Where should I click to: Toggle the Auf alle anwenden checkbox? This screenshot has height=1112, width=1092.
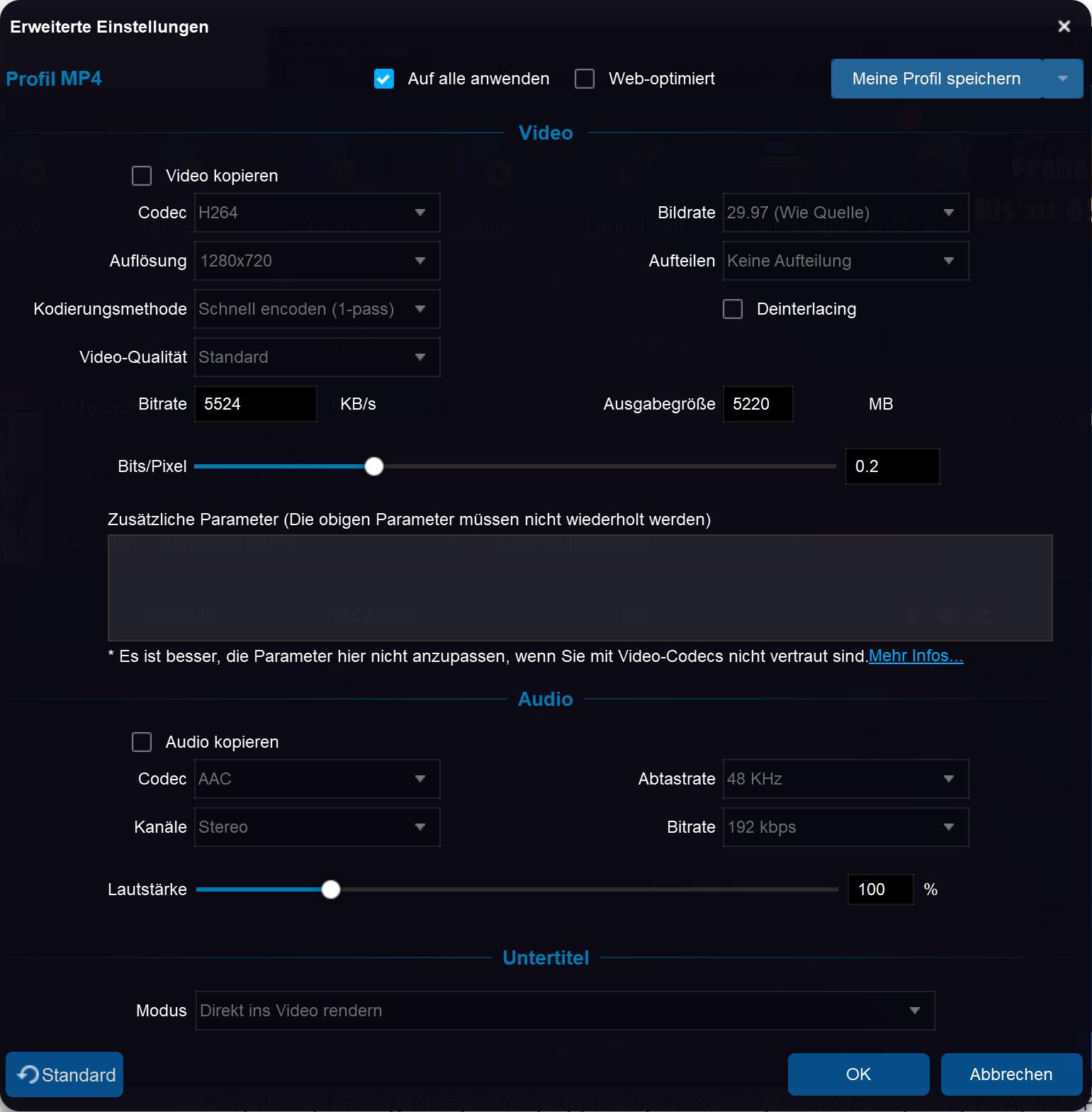click(384, 79)
